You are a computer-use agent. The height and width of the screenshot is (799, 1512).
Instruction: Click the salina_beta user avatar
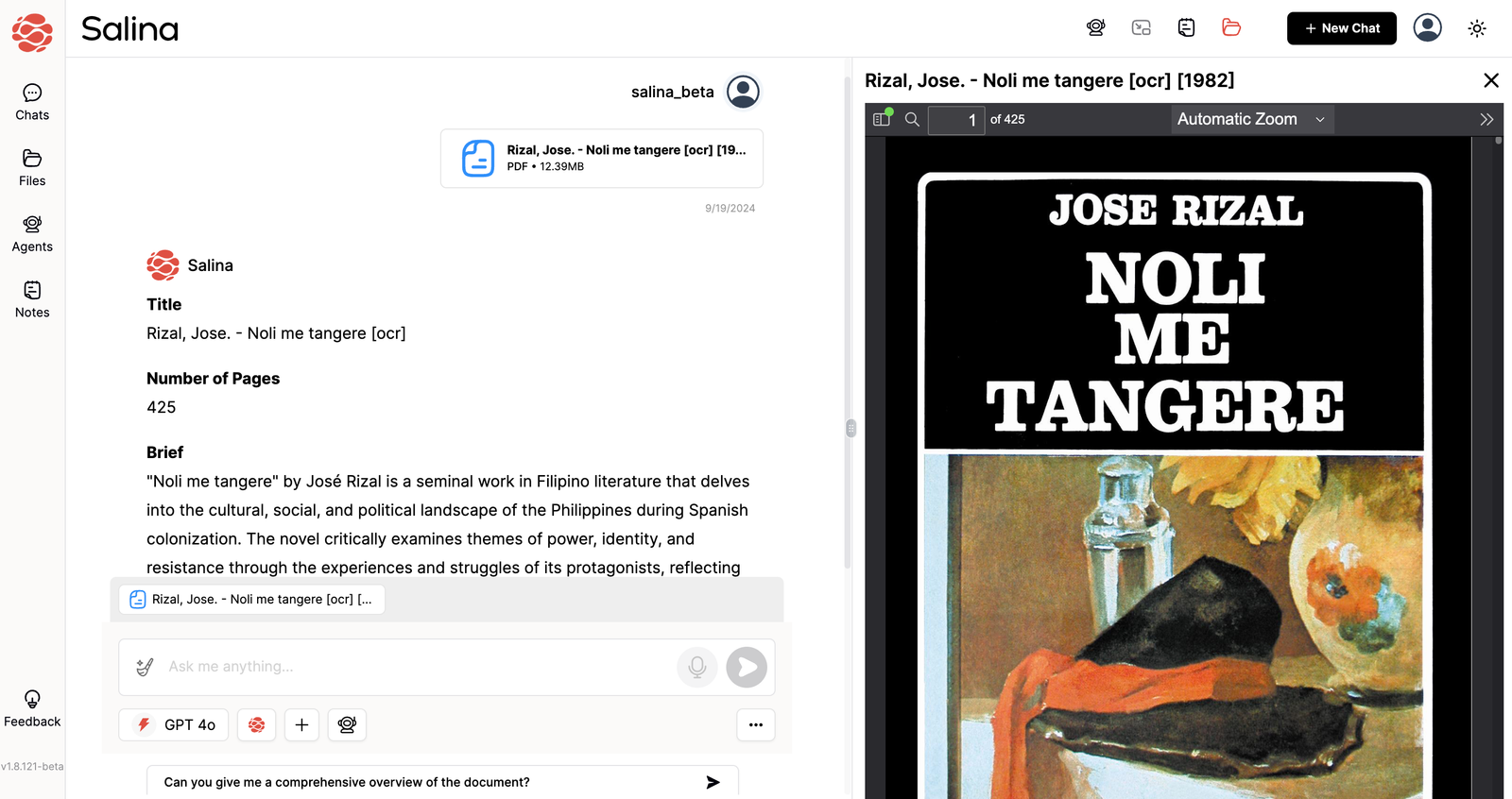pyautogui.click(x=743, y=92)
